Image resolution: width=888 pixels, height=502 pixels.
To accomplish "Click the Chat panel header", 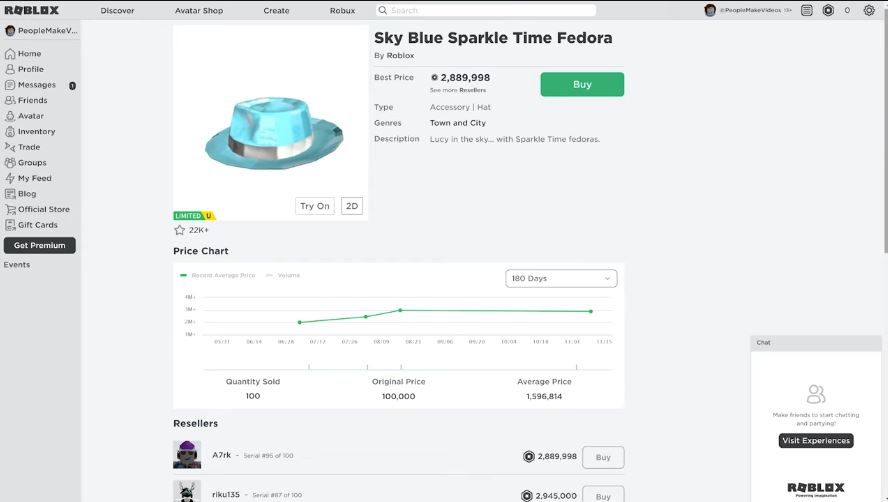I will (x=816, y=343).
